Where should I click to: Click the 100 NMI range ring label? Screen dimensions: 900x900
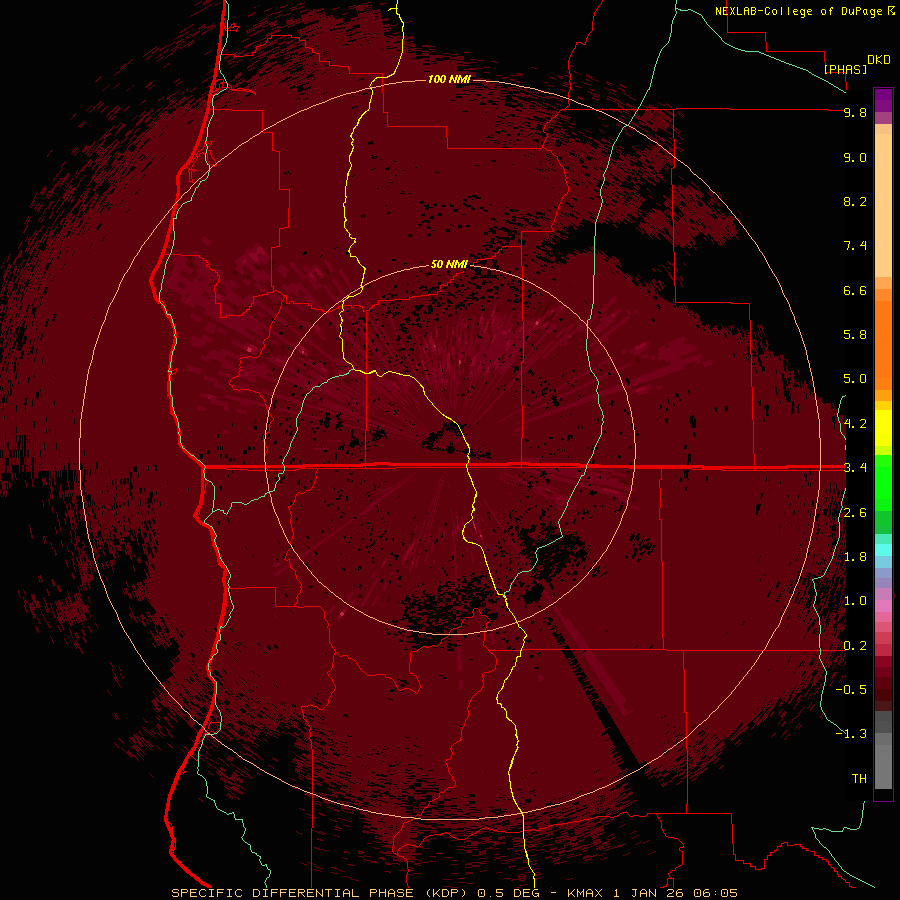click(x=449, y=79)
